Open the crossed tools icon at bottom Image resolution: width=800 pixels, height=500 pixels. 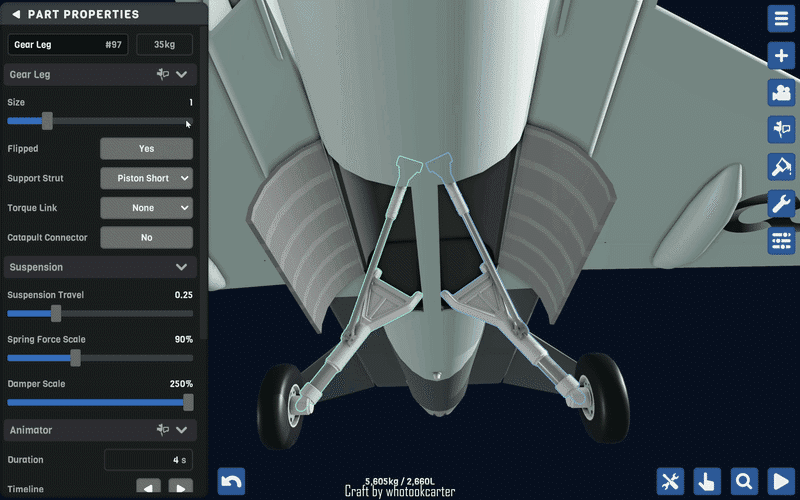(x=670, y=481)
